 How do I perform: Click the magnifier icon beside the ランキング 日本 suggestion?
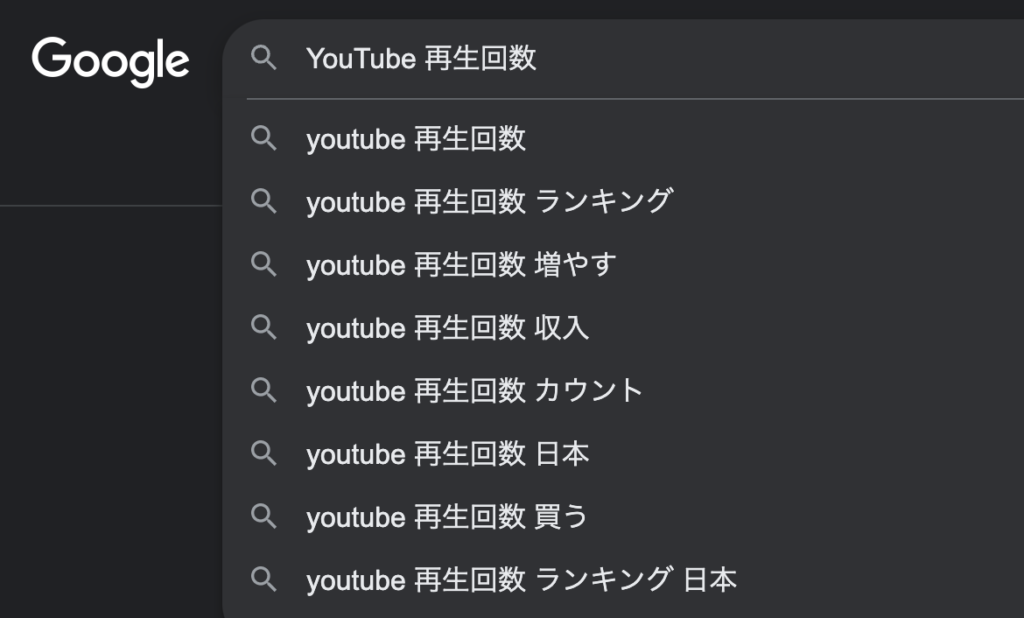(264, 579)
